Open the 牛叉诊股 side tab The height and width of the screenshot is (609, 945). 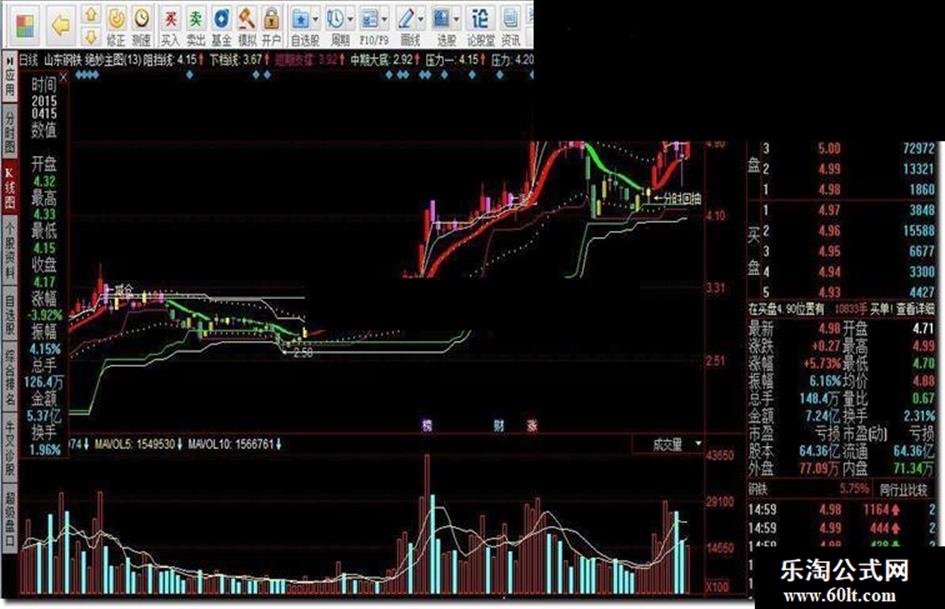10,447
